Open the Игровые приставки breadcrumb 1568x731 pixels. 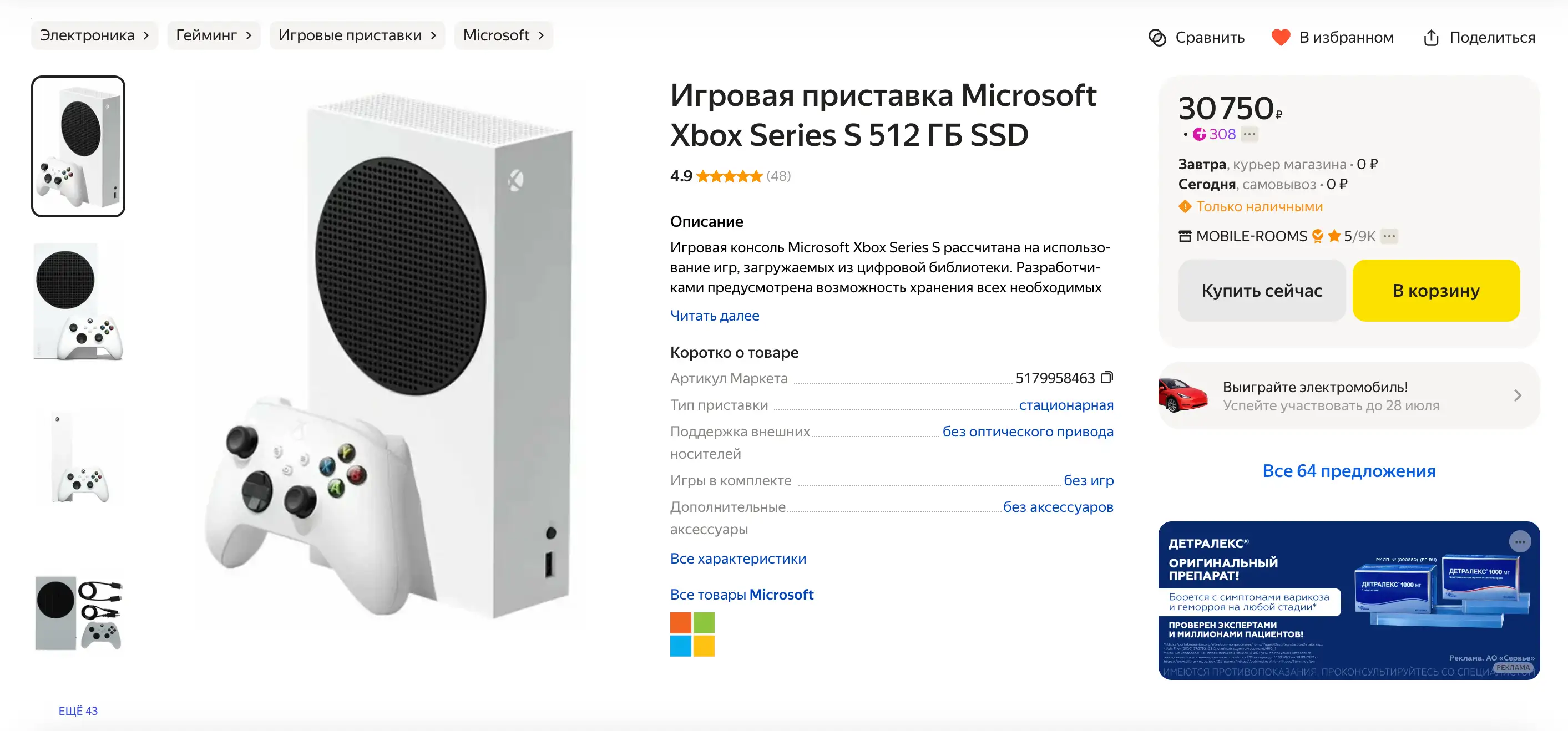click(x=357, y=35)
